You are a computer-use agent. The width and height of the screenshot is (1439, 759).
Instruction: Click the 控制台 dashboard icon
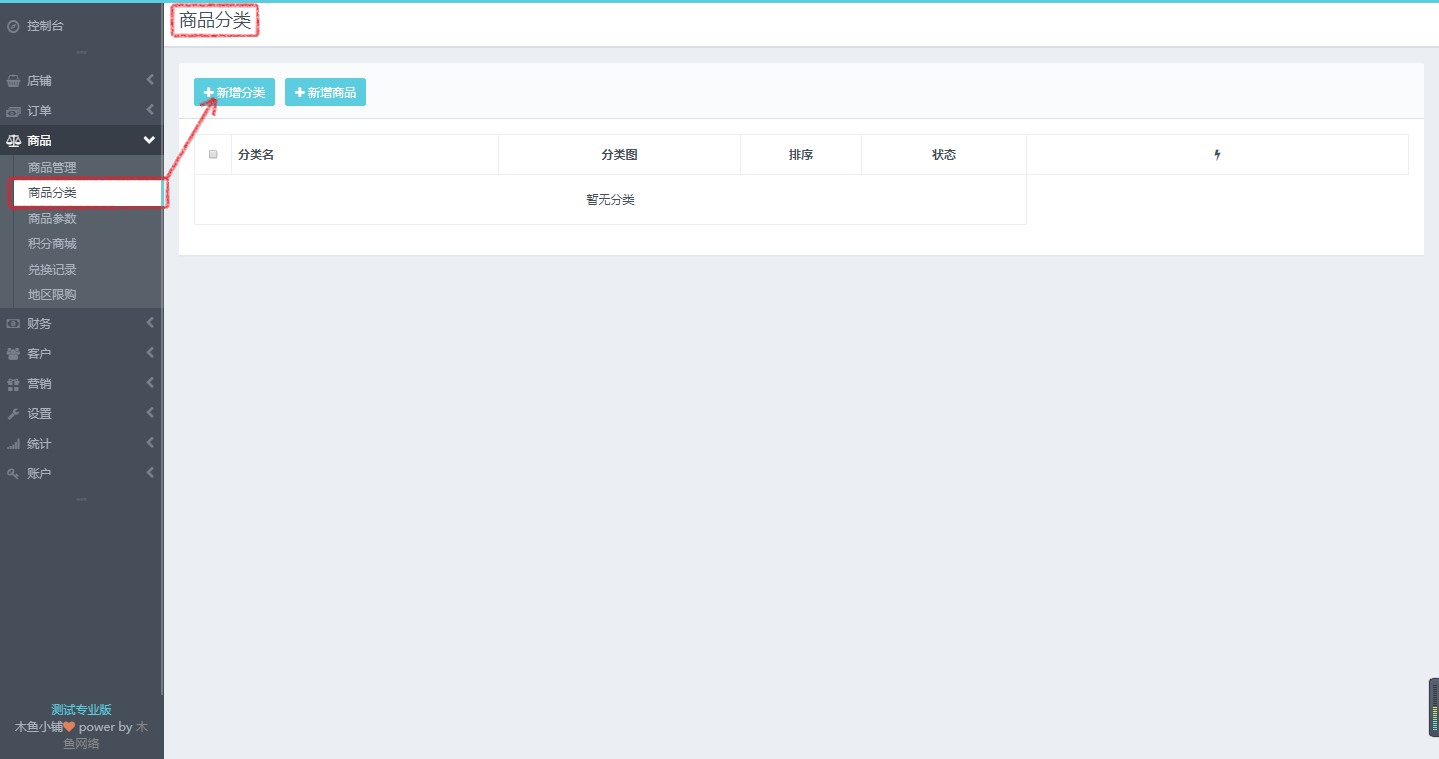pyautogui.click(x=13, y=26)
